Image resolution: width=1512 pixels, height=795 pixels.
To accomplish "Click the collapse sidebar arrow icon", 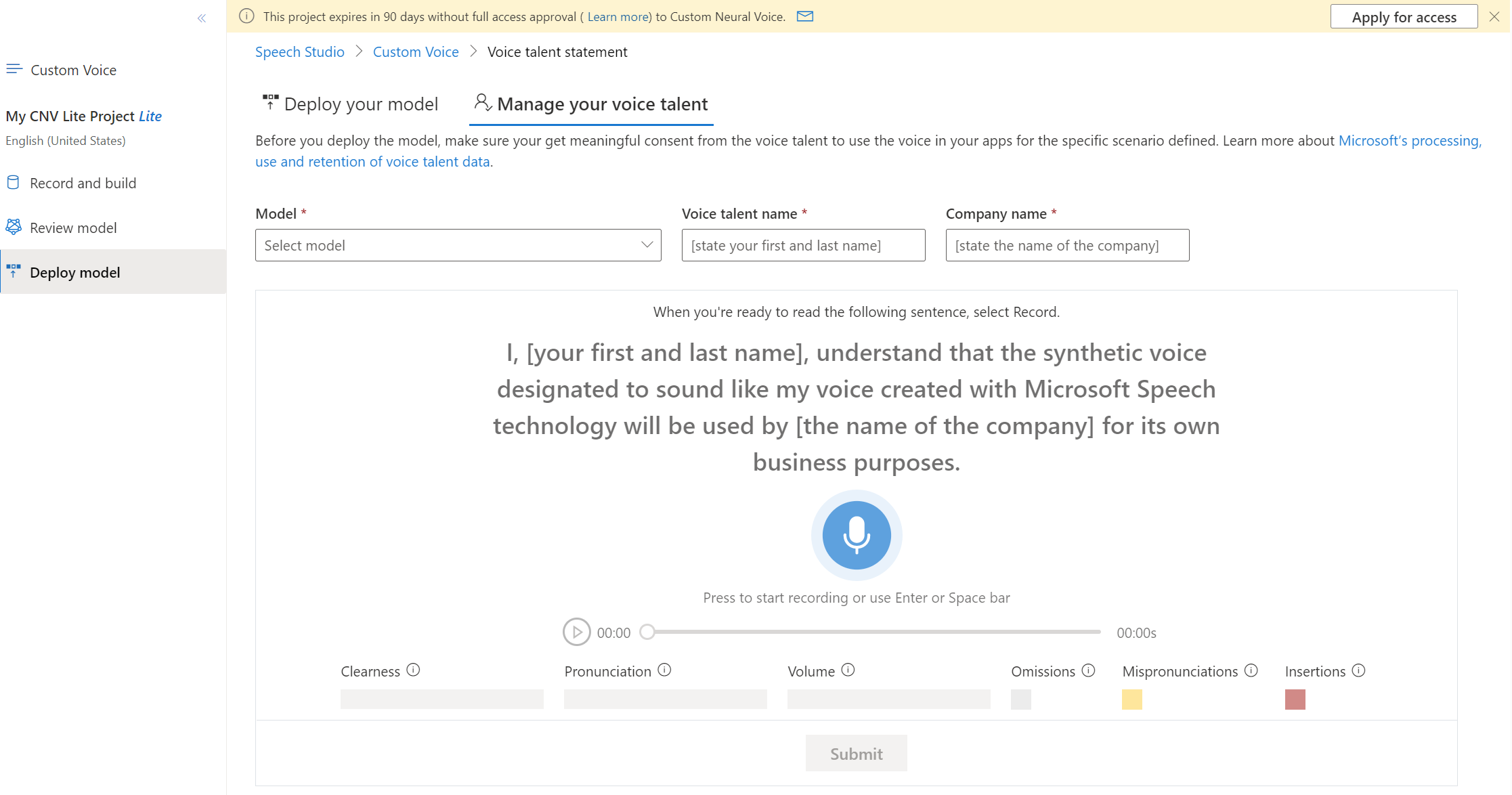I will click(201, 18).
